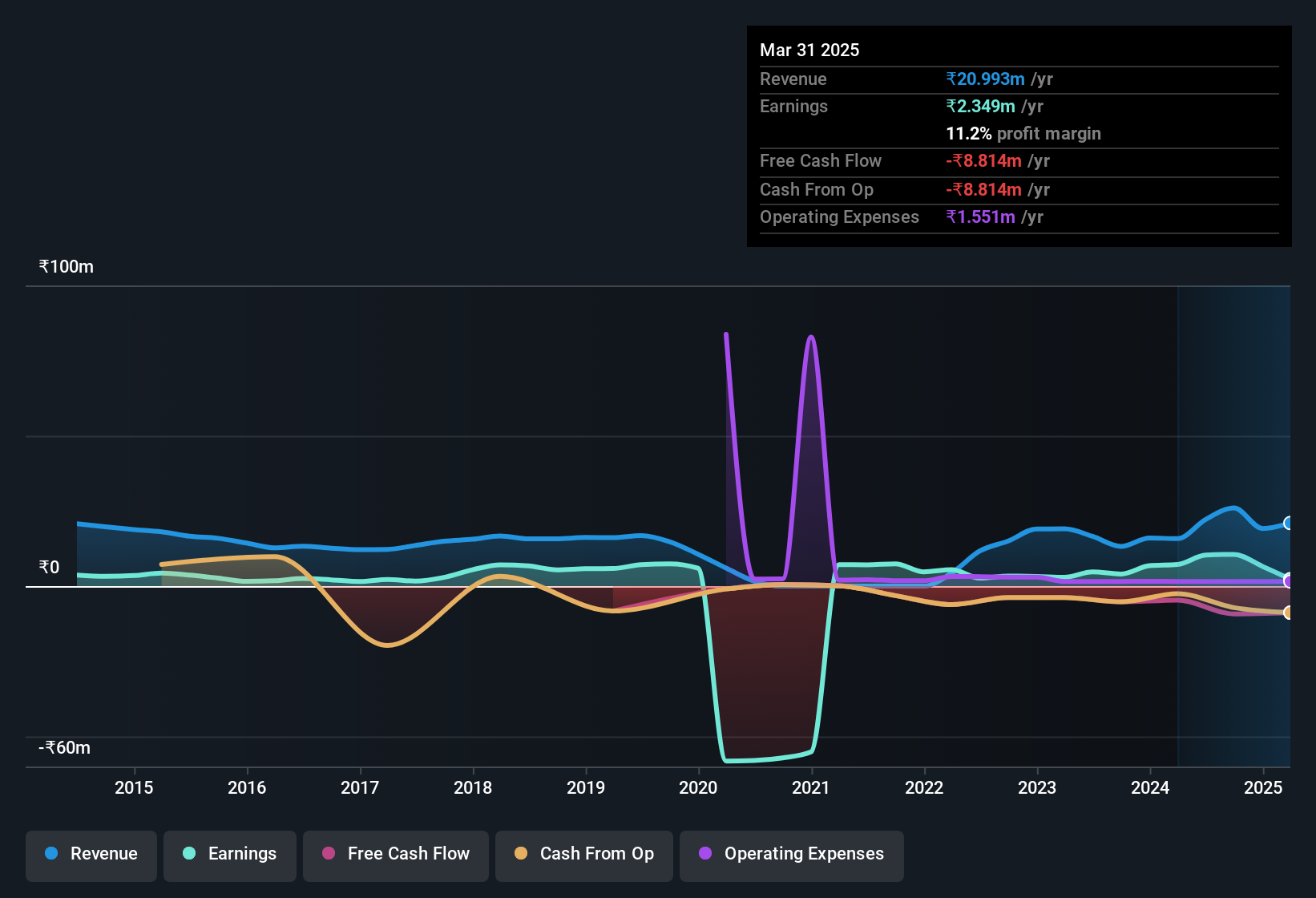The height and width of the screenshot is (898, 1316).
Task: Click the Free Cash Flow -₹8.814m value
Action: pyautogui.click(x=983, y=161)
